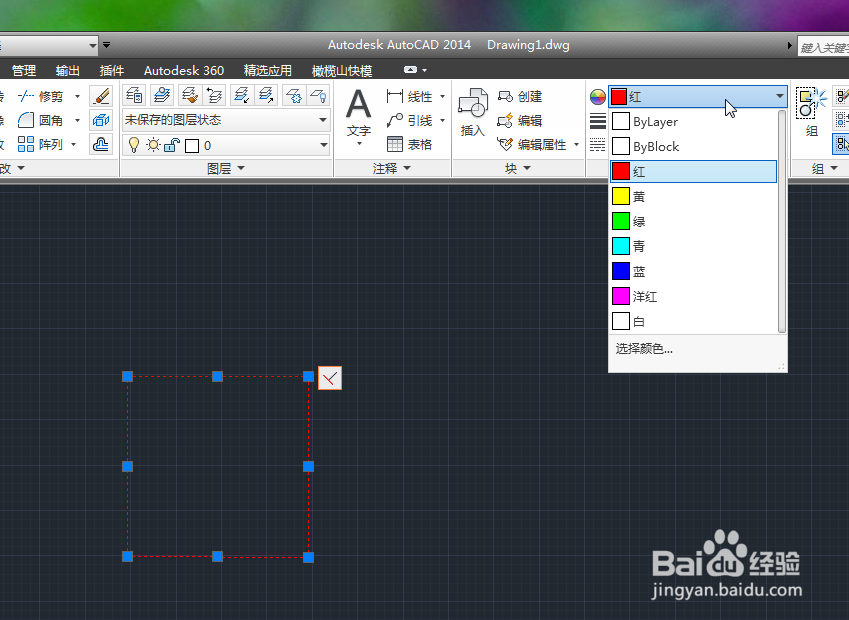The image size is (849, 620).
Task: Click the Freeze Layer snowflake icon
Action: (x=294, y=95)
